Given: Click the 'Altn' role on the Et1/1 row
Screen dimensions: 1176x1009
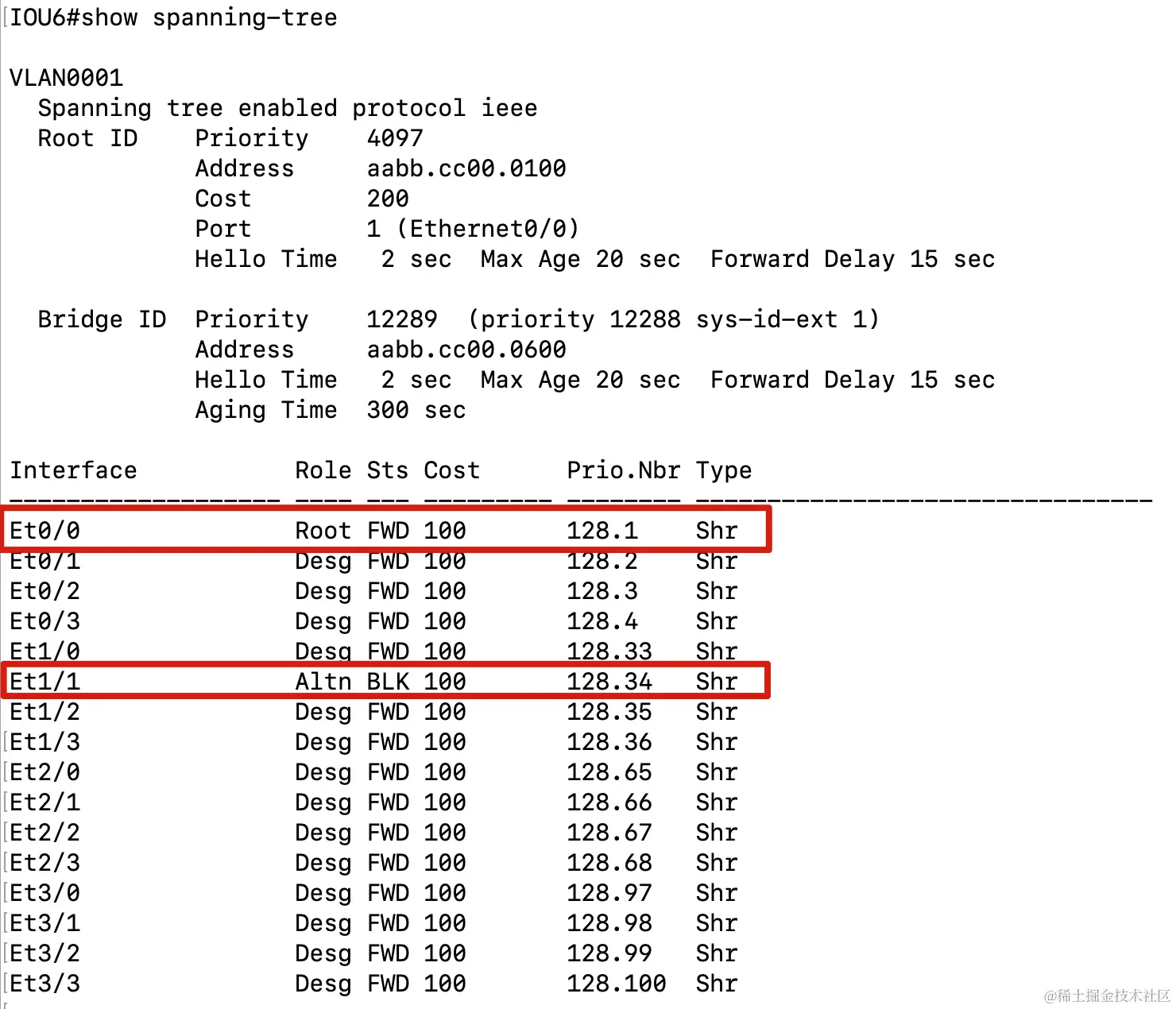Looking at the screenshot, I should (x=323, y=682).
